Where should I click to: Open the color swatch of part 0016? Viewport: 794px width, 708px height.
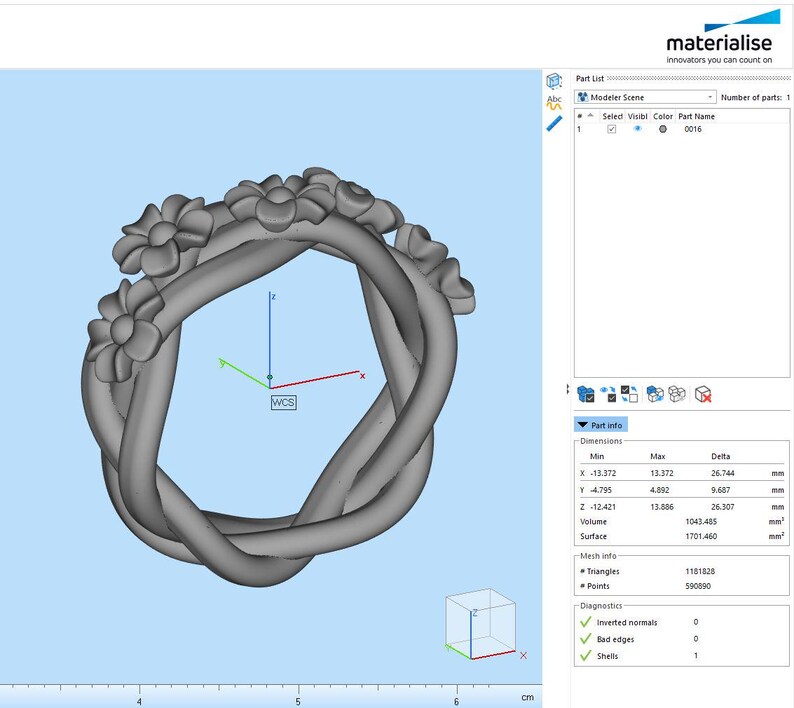(662, 129)
